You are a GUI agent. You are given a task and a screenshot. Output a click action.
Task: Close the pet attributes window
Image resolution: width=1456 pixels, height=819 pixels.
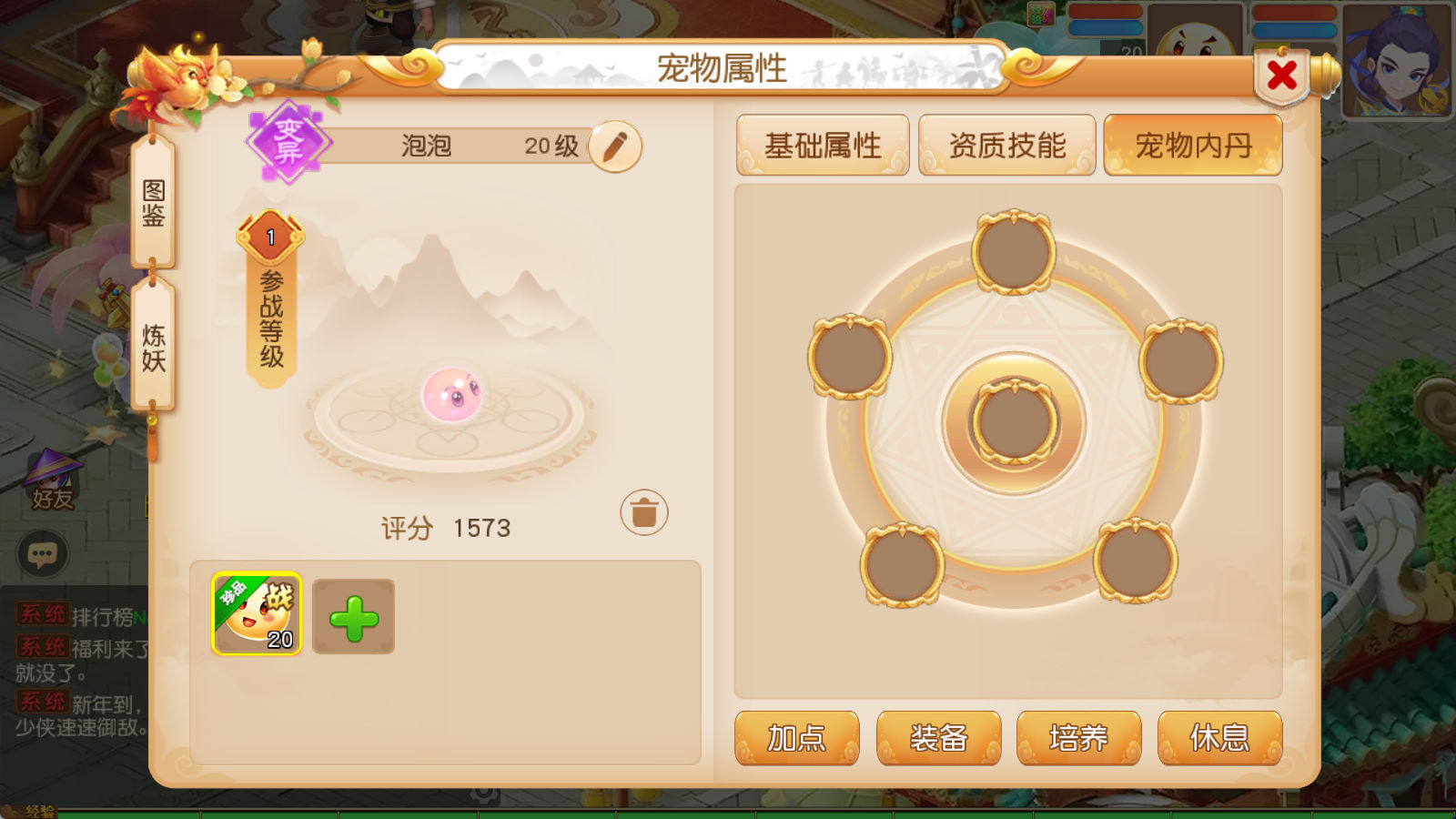(x=1281, y=75)
